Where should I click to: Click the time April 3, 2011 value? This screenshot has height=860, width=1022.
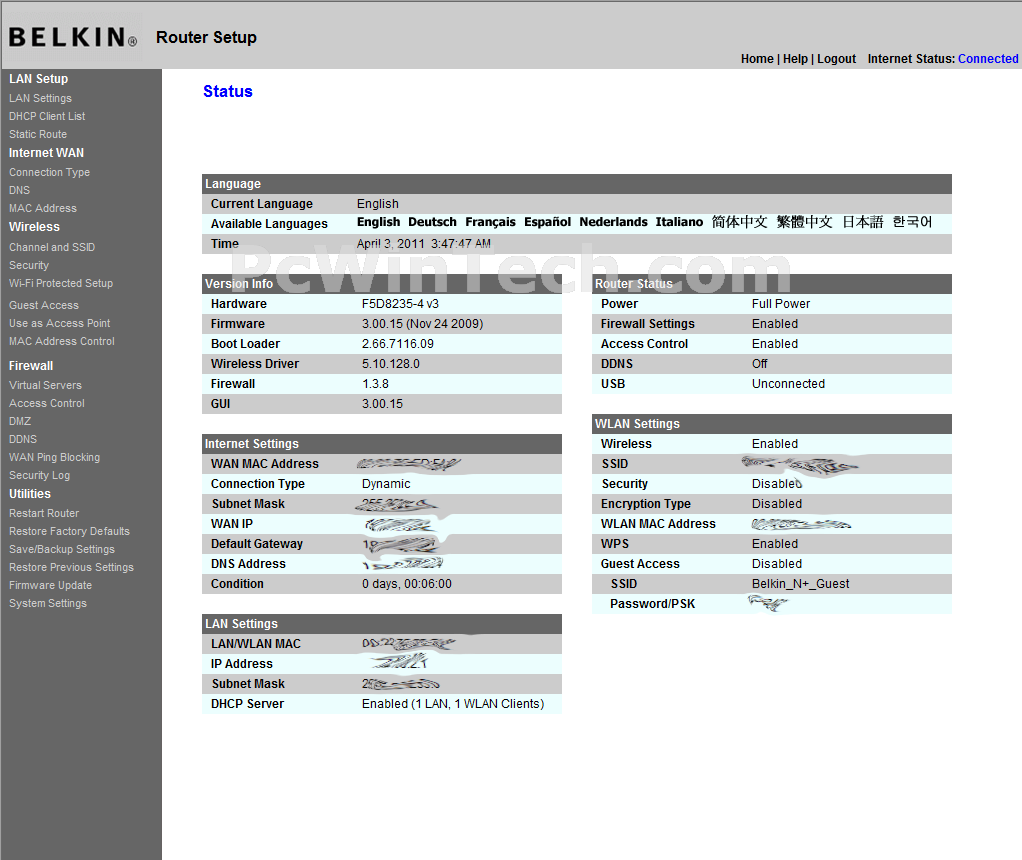click(x=424, y=244)
